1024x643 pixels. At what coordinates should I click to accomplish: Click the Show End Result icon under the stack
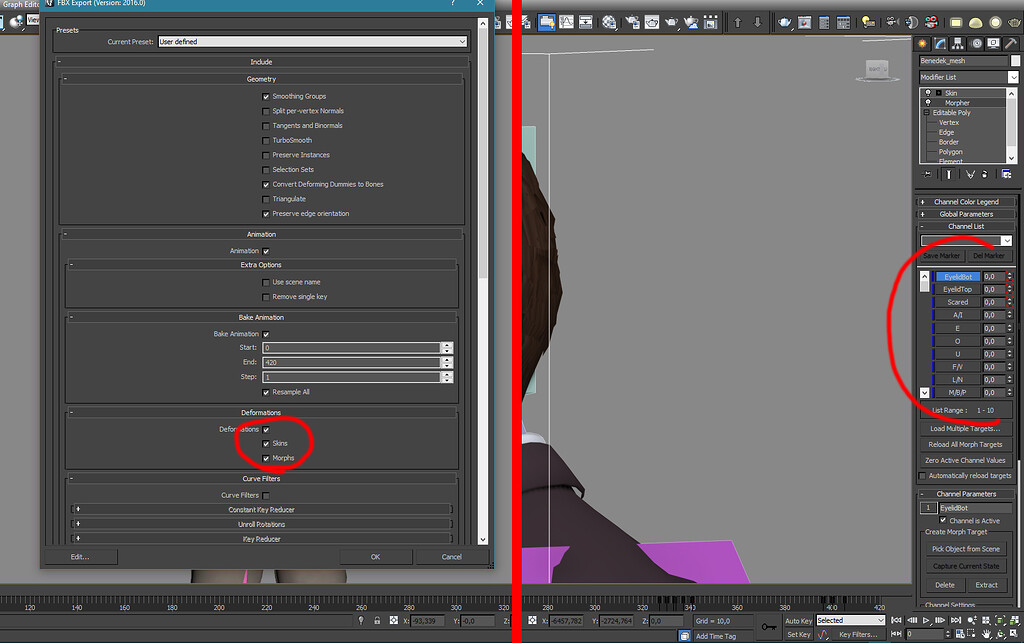click(949, 174)
